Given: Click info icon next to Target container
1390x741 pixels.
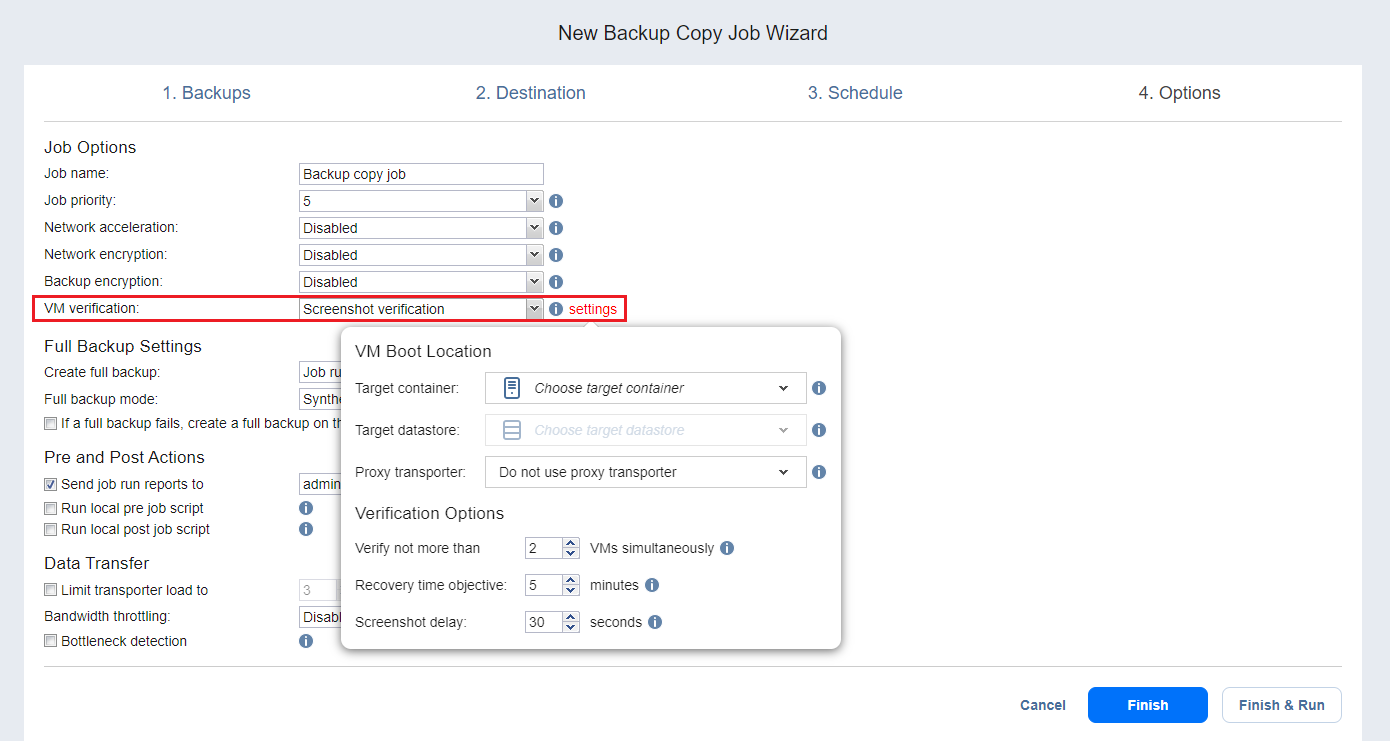Looking at the screenshot, I should click(819, 388).
